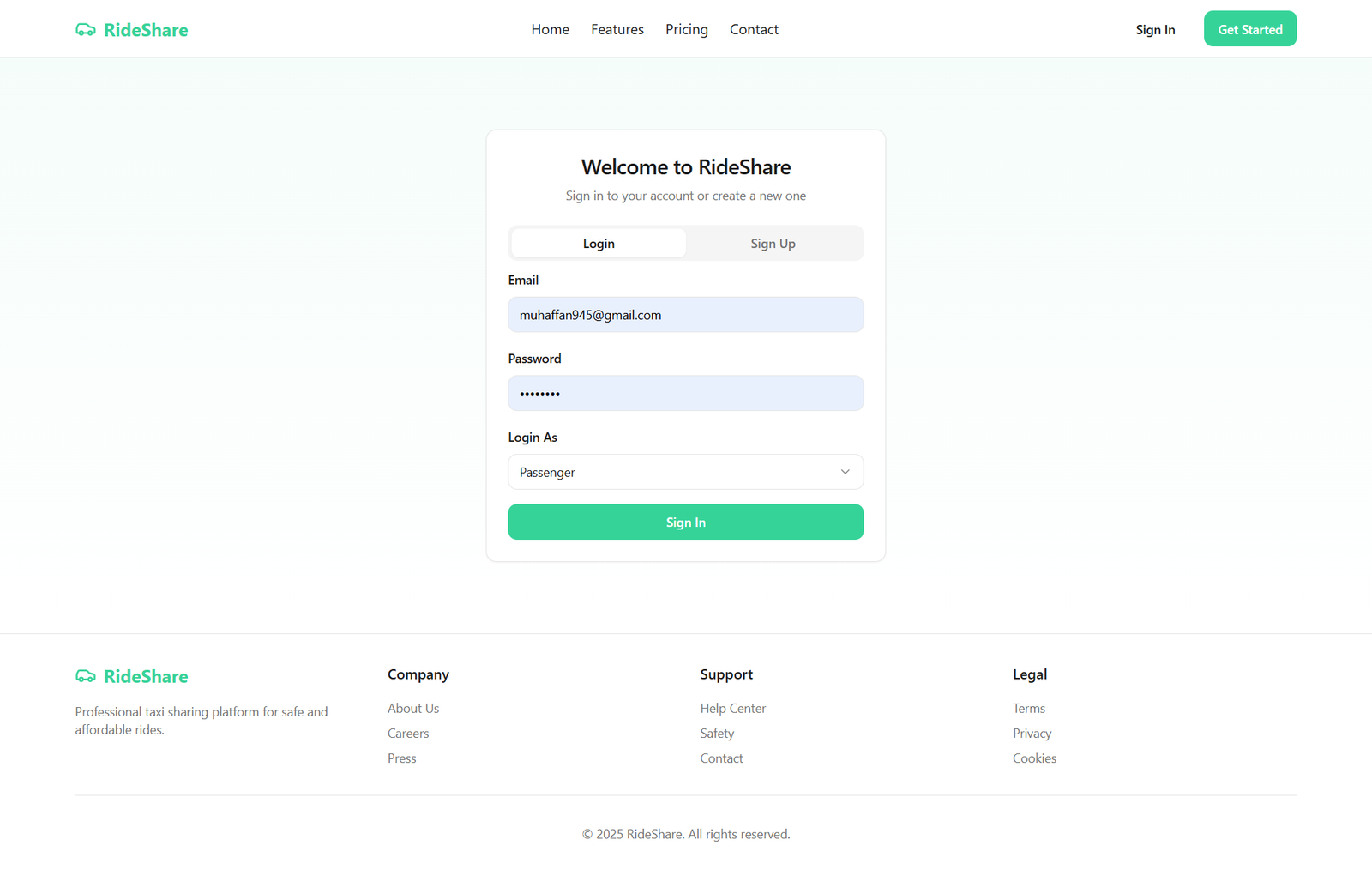Click the RideShare car icon in footer

86,676
